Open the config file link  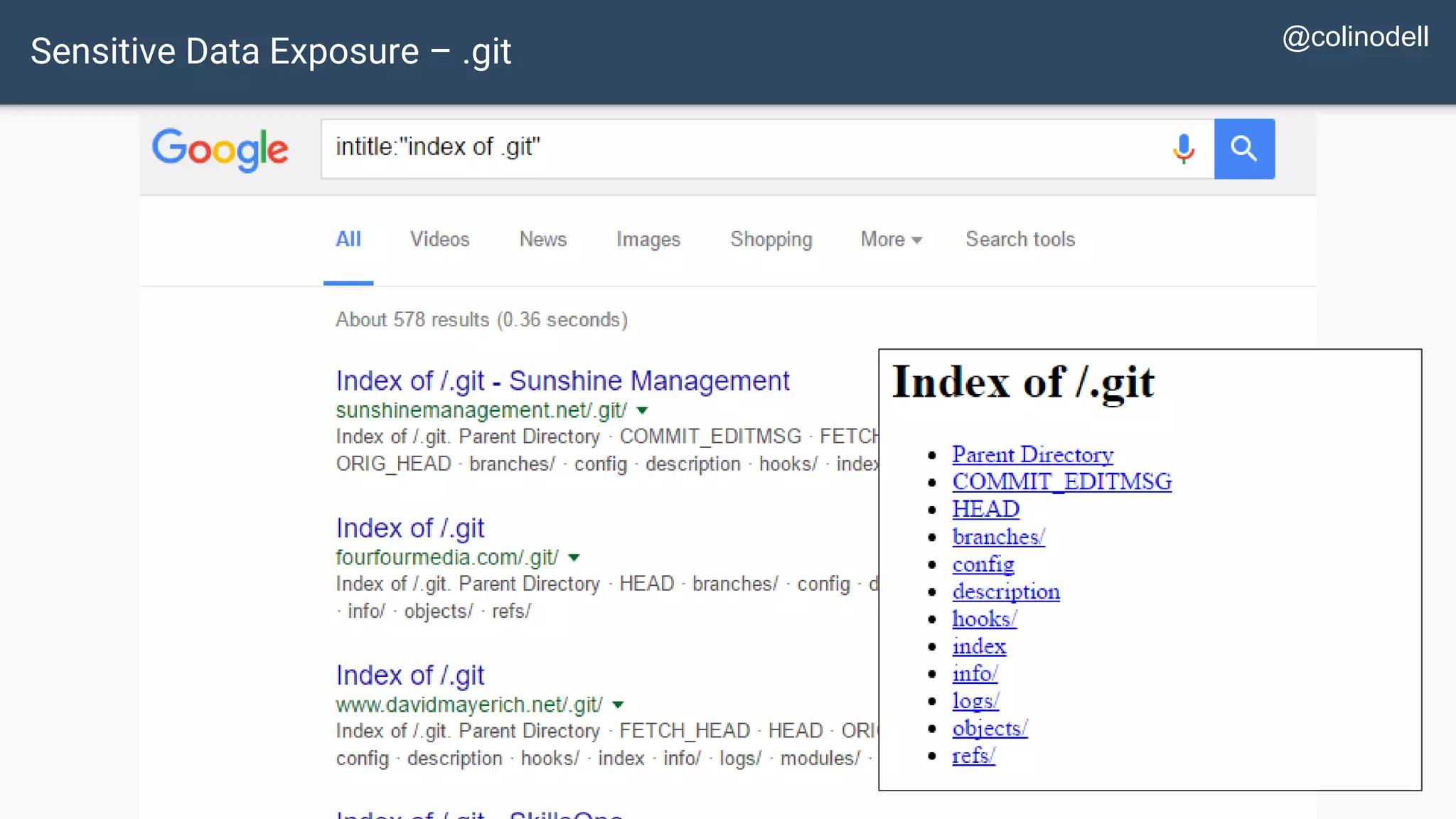click(x=983, y=564)
